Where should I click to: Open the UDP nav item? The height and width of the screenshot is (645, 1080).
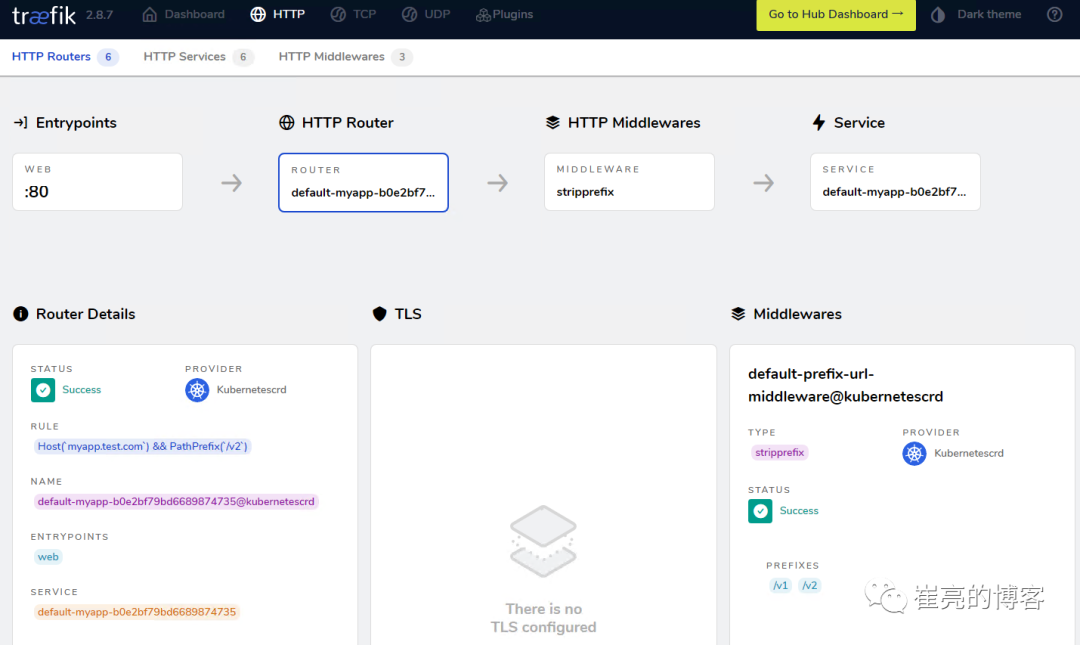[x=426, y=14]
